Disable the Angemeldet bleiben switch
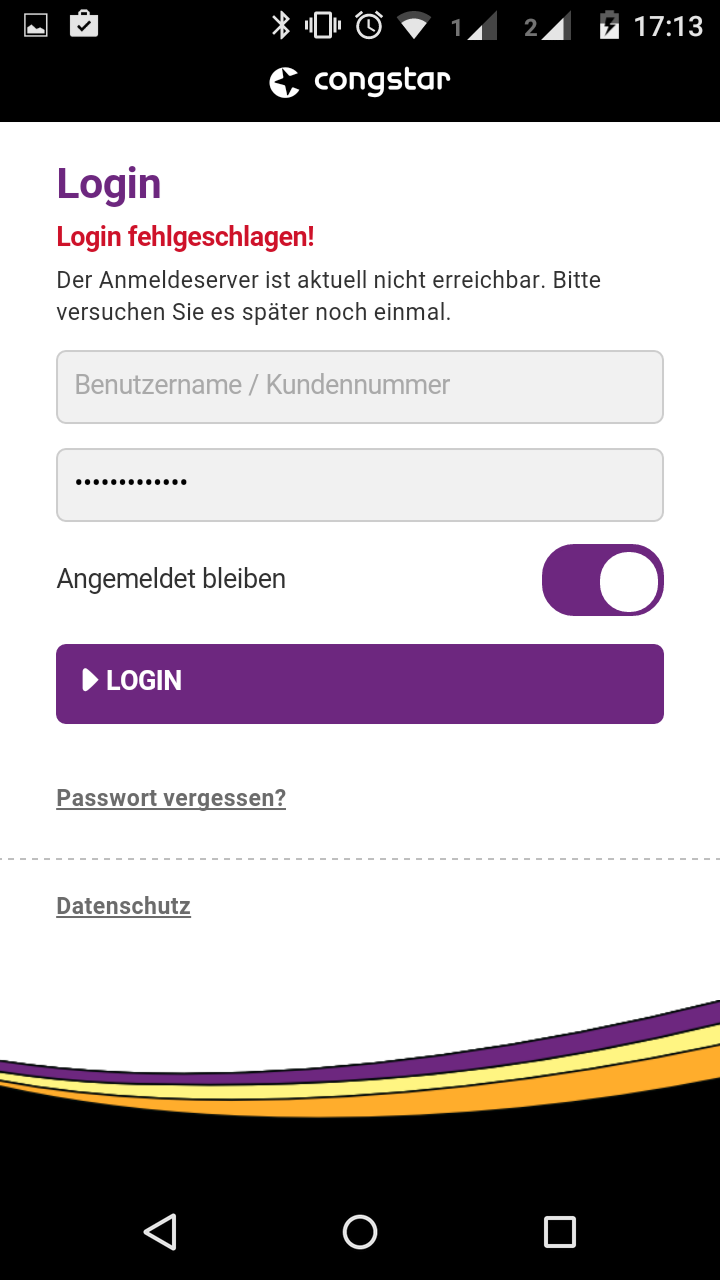Image resolution: width=720 pixels, height=1280 pixels. 603,580
